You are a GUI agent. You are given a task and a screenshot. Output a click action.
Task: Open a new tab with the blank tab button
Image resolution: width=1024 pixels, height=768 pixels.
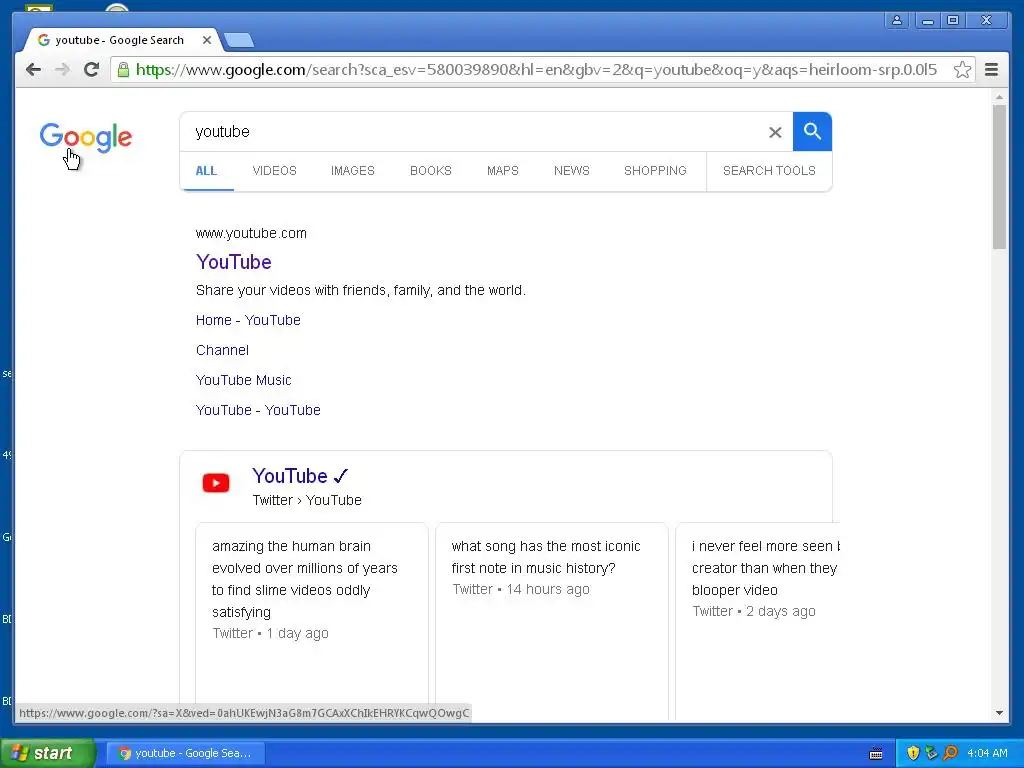[239, 40]
